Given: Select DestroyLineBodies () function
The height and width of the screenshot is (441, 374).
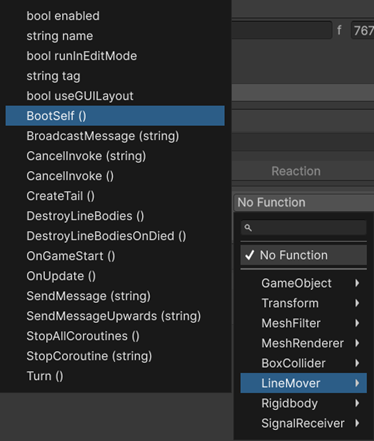Looking at the screenshot, I should 115,216.
